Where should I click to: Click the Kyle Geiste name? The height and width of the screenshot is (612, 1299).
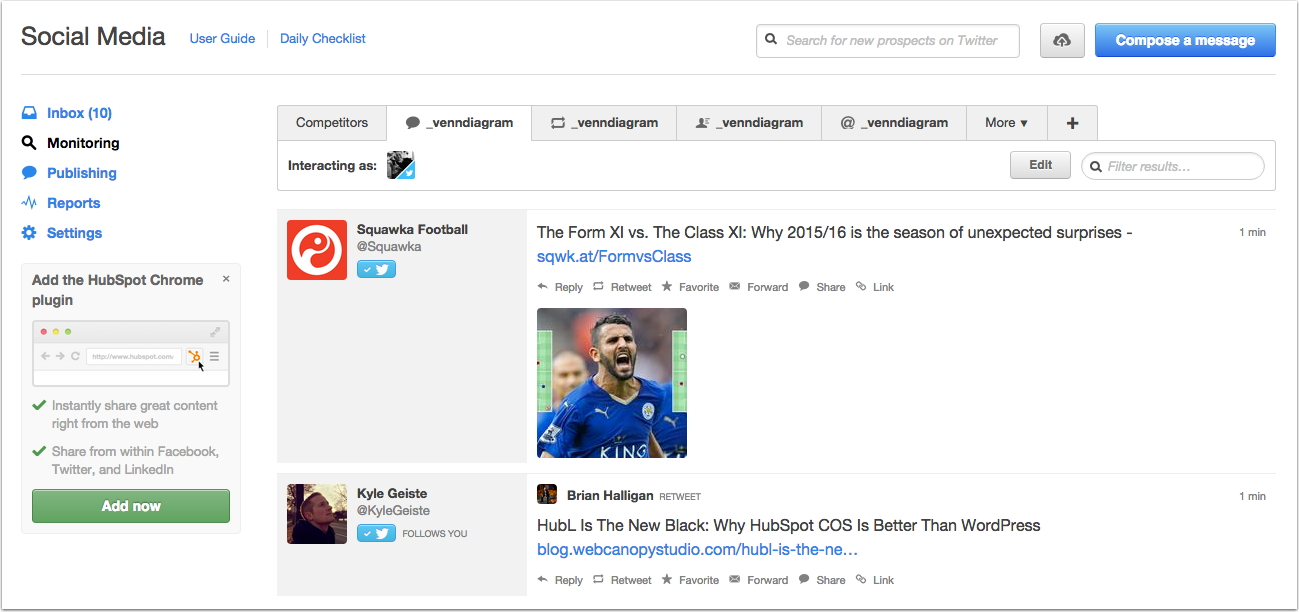(392, 493)
